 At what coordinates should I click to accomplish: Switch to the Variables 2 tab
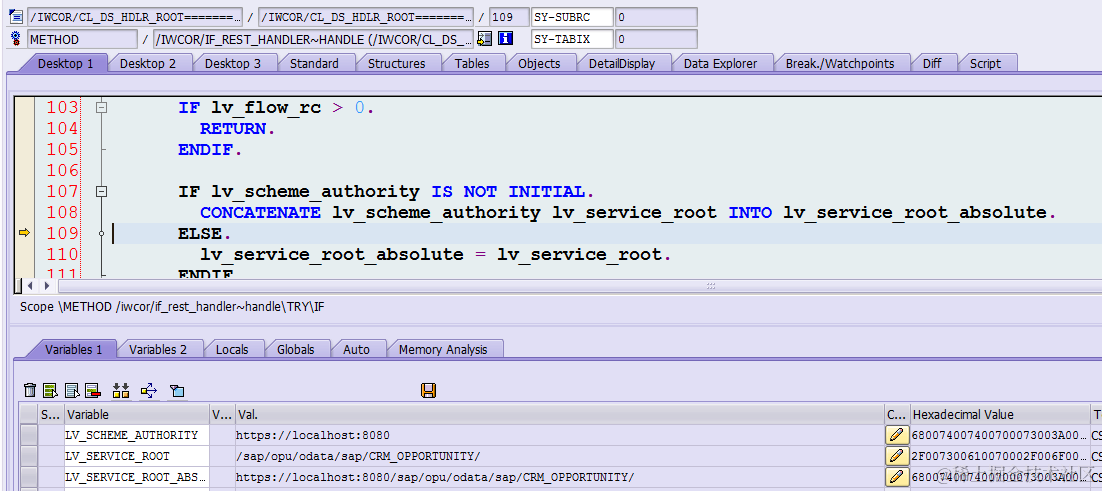158,349
